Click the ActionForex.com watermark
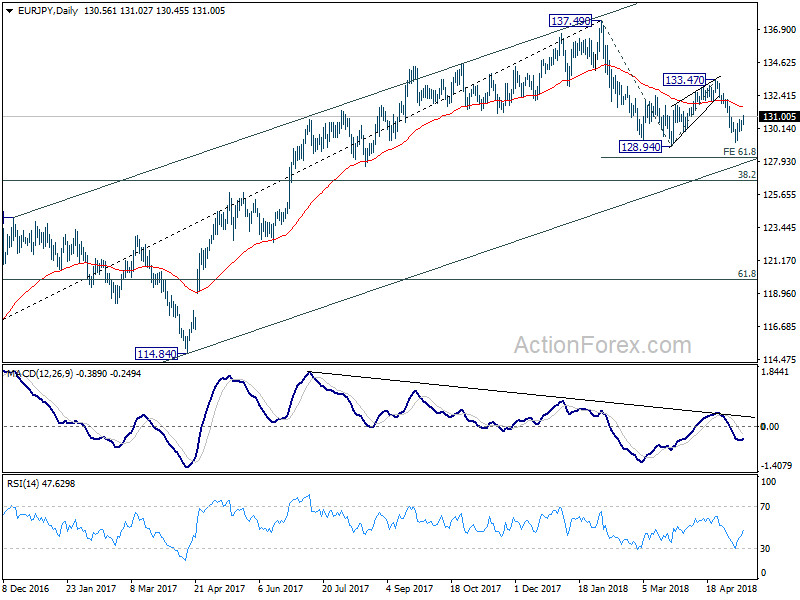This screenshot has height=600, width=800. click(x=603, y=345)
